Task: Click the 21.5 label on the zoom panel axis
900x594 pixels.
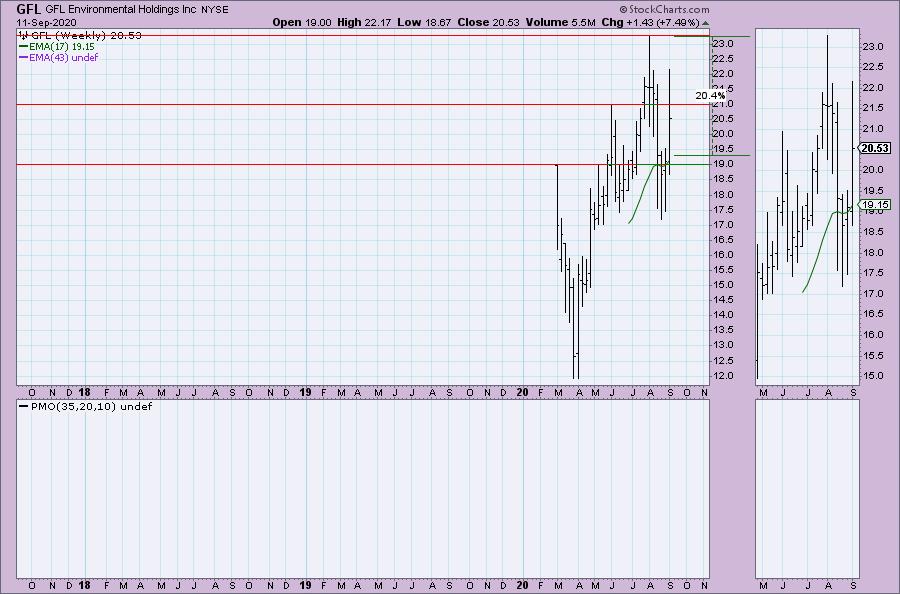Action: coord(874,108)
